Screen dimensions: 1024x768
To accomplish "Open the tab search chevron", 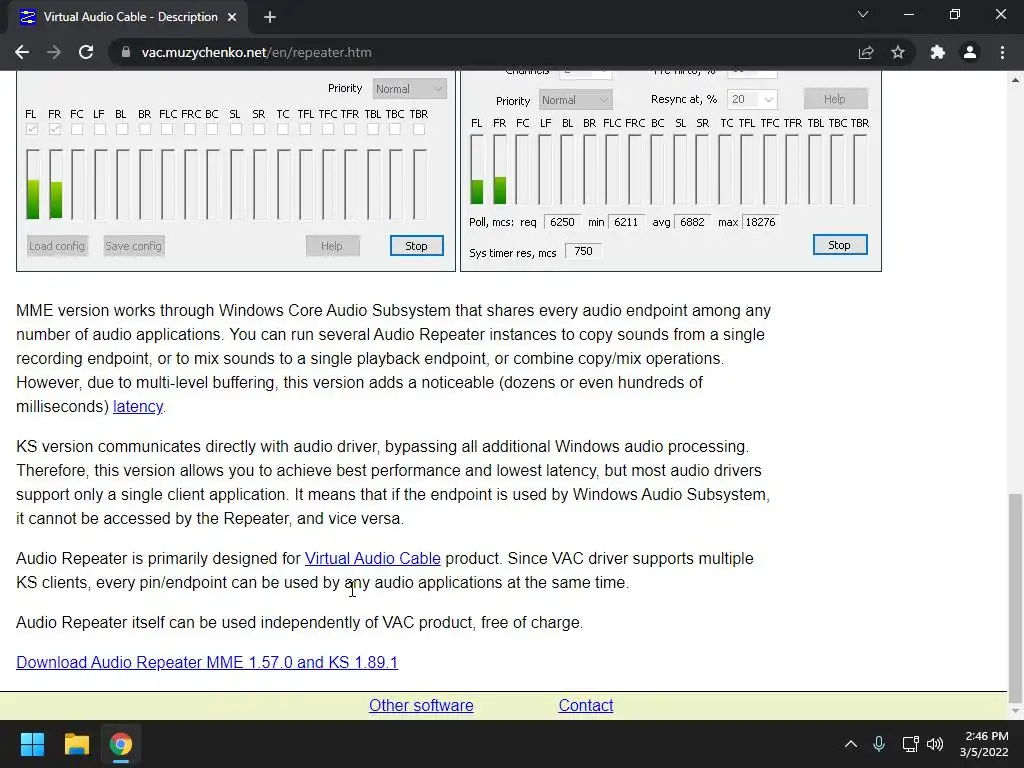I will (863, 14).
